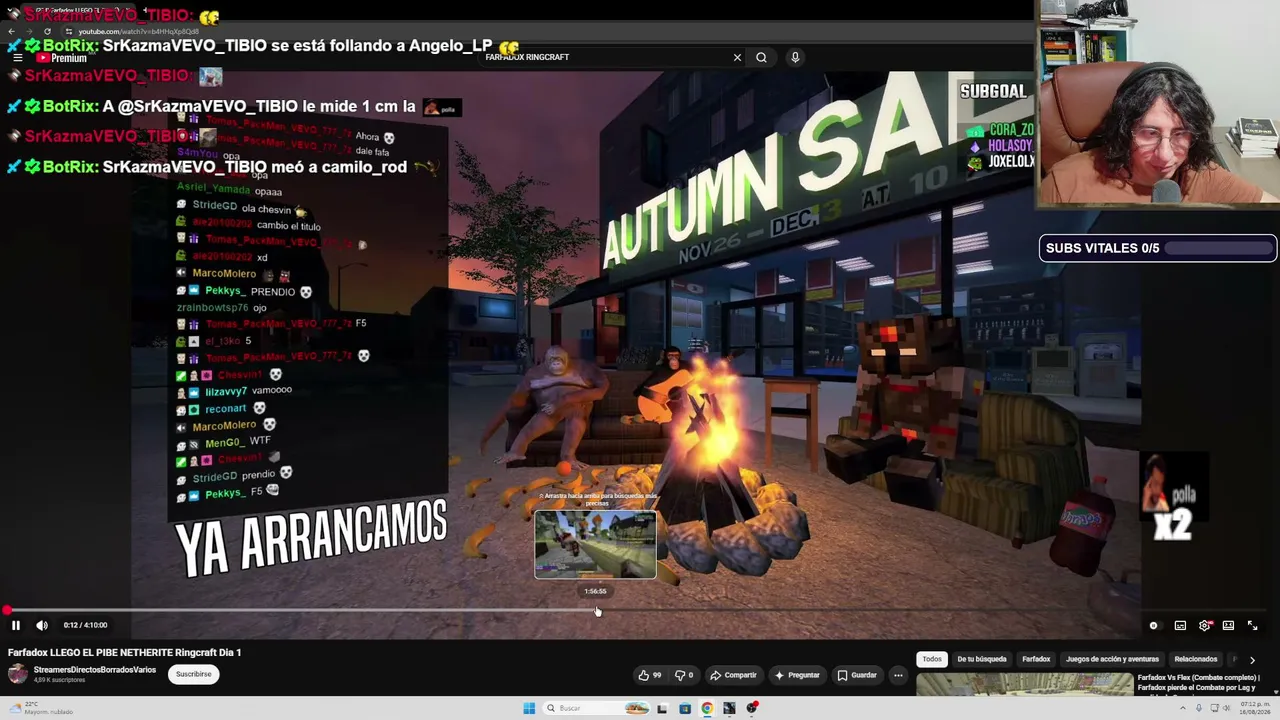Click the YouTube search magnifier button
Screen dimensions: 1280x720
point(761,57)
